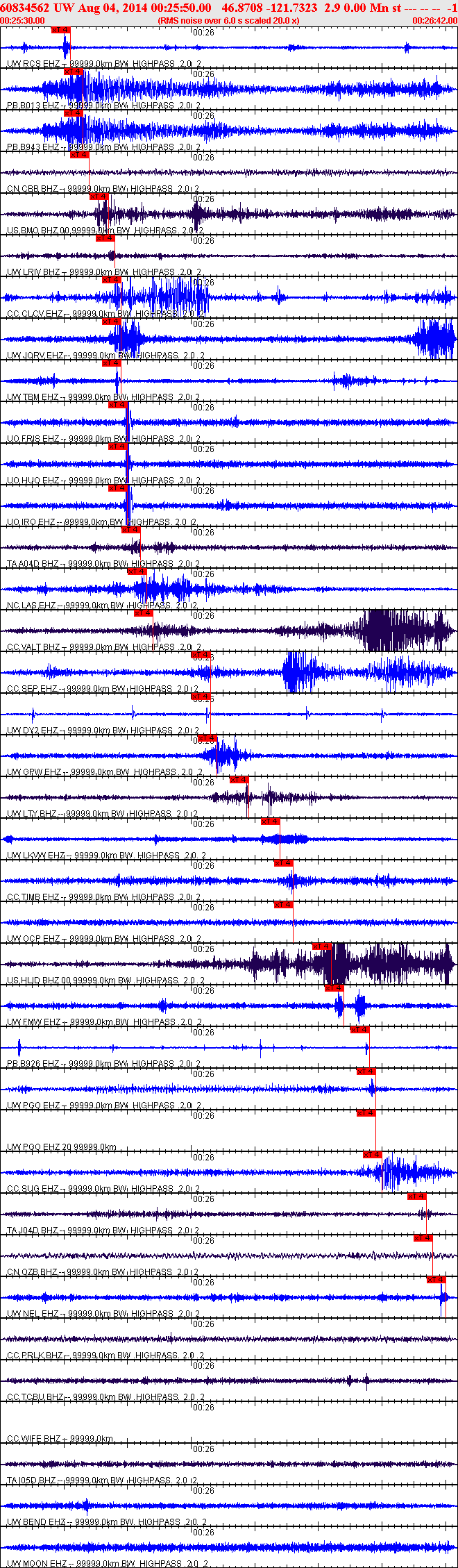Click the red pick marker on the TA J04D trace
This screenshot has width=458, height=1568.
point(417,1196)
